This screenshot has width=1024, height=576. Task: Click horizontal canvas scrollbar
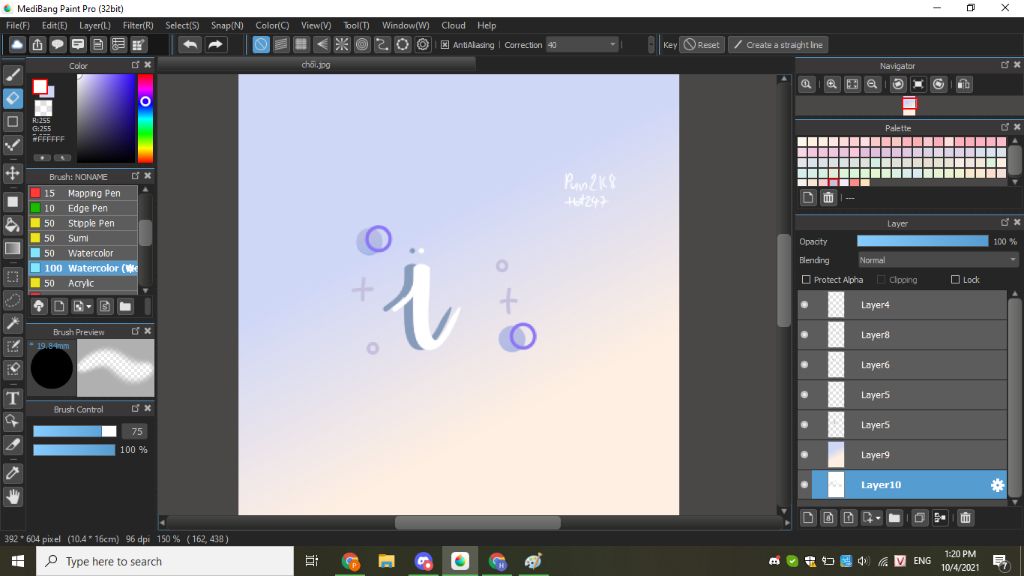pos(477,522)
